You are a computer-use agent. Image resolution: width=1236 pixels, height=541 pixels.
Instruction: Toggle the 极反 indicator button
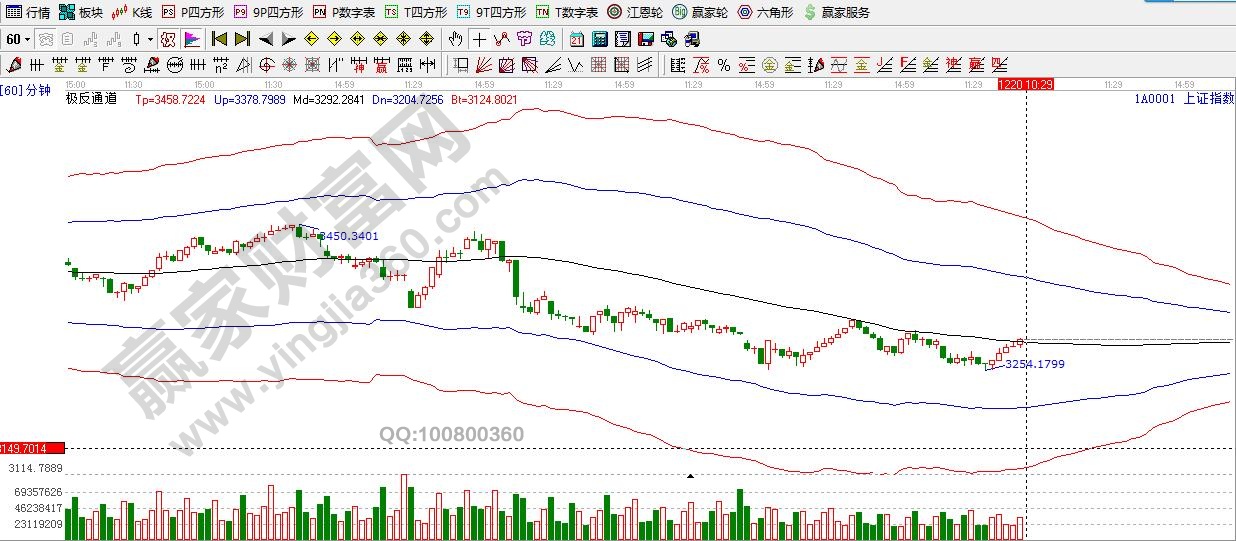pos(168,39)
